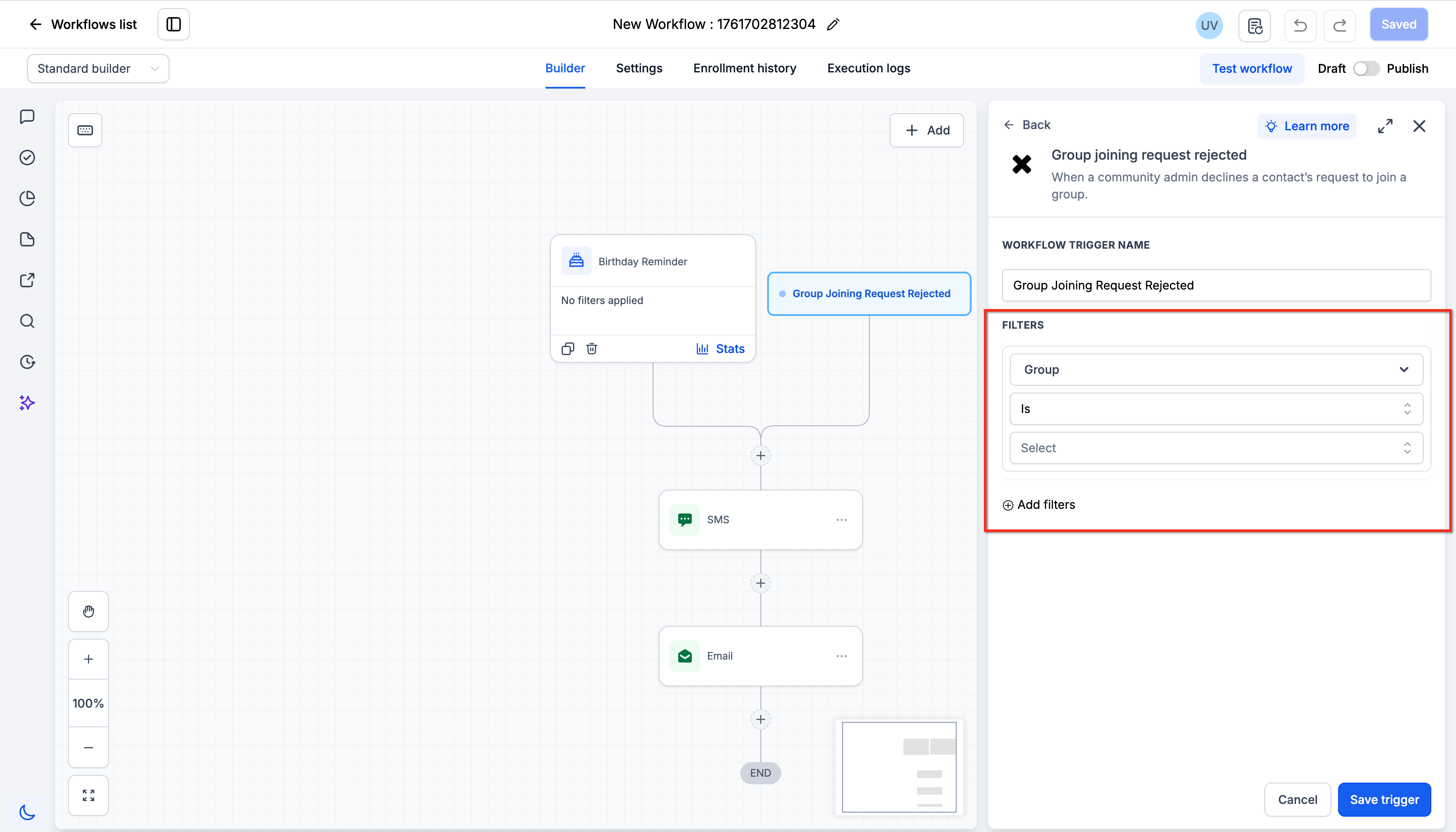
Task: Enable the hand pan tool
Action: (89, 611)
